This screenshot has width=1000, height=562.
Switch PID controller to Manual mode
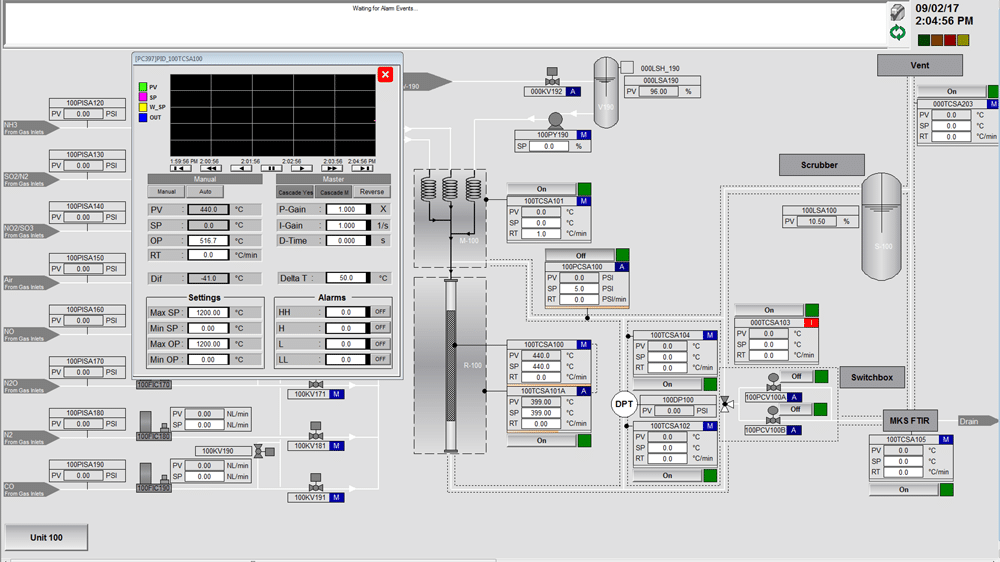[166, 192]
